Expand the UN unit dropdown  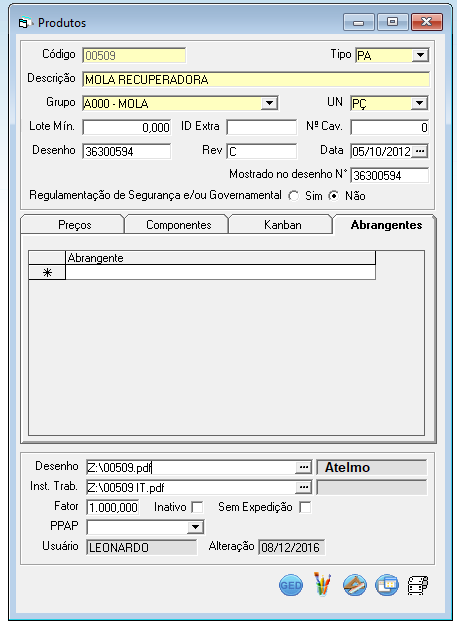(x=419, y=103)
